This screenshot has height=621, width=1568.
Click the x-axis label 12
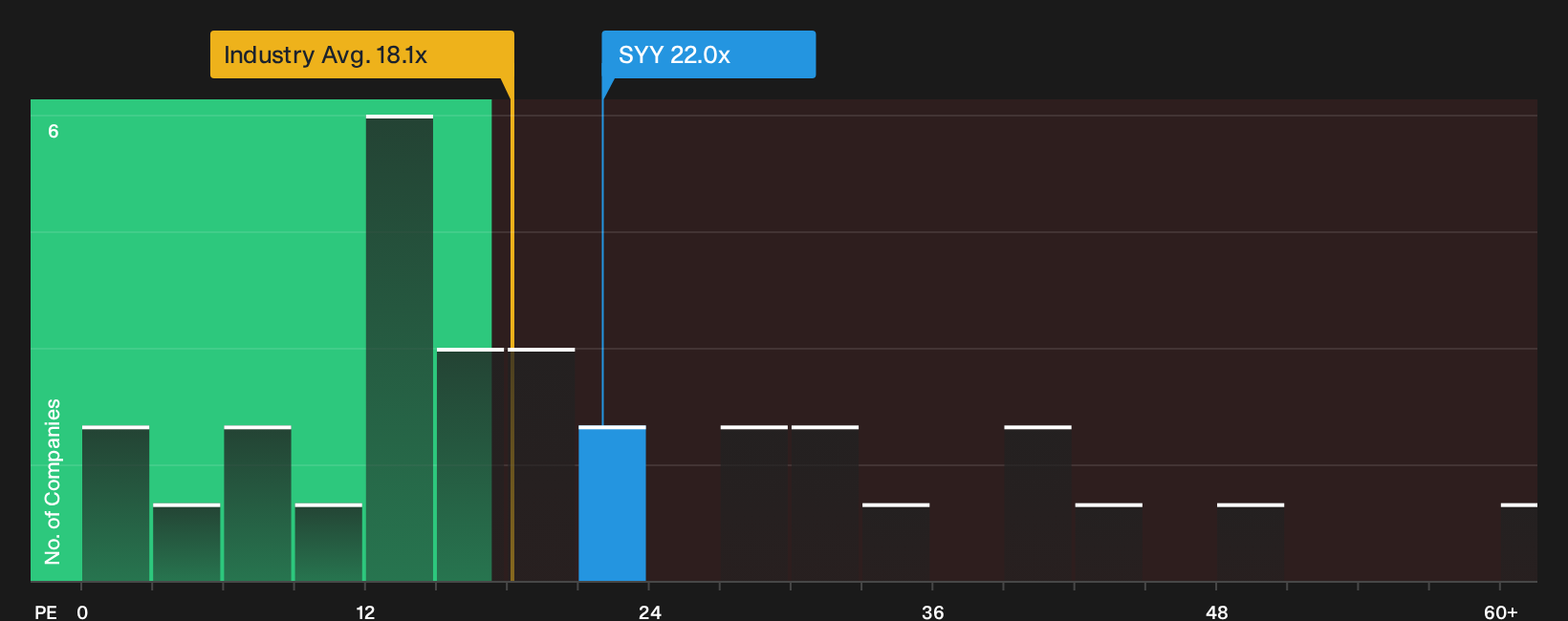365,611
